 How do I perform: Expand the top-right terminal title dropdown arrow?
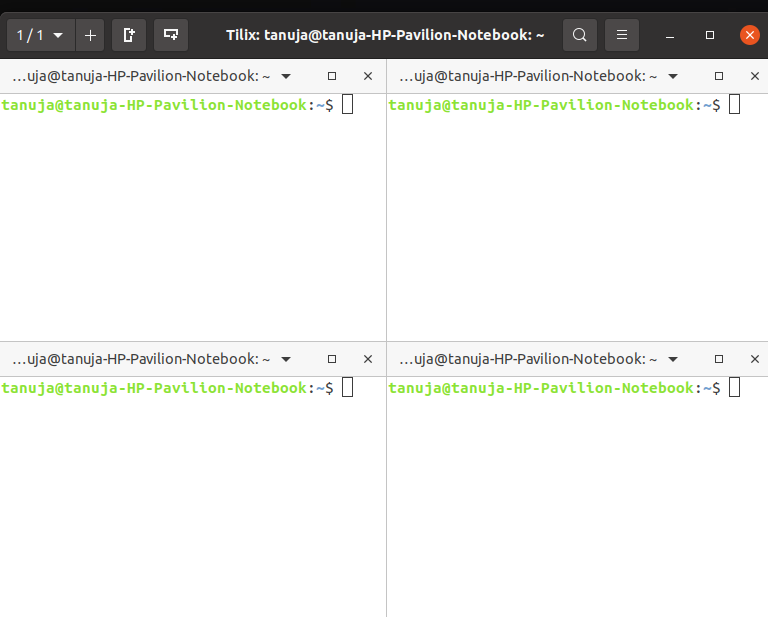tap(673, 76)
